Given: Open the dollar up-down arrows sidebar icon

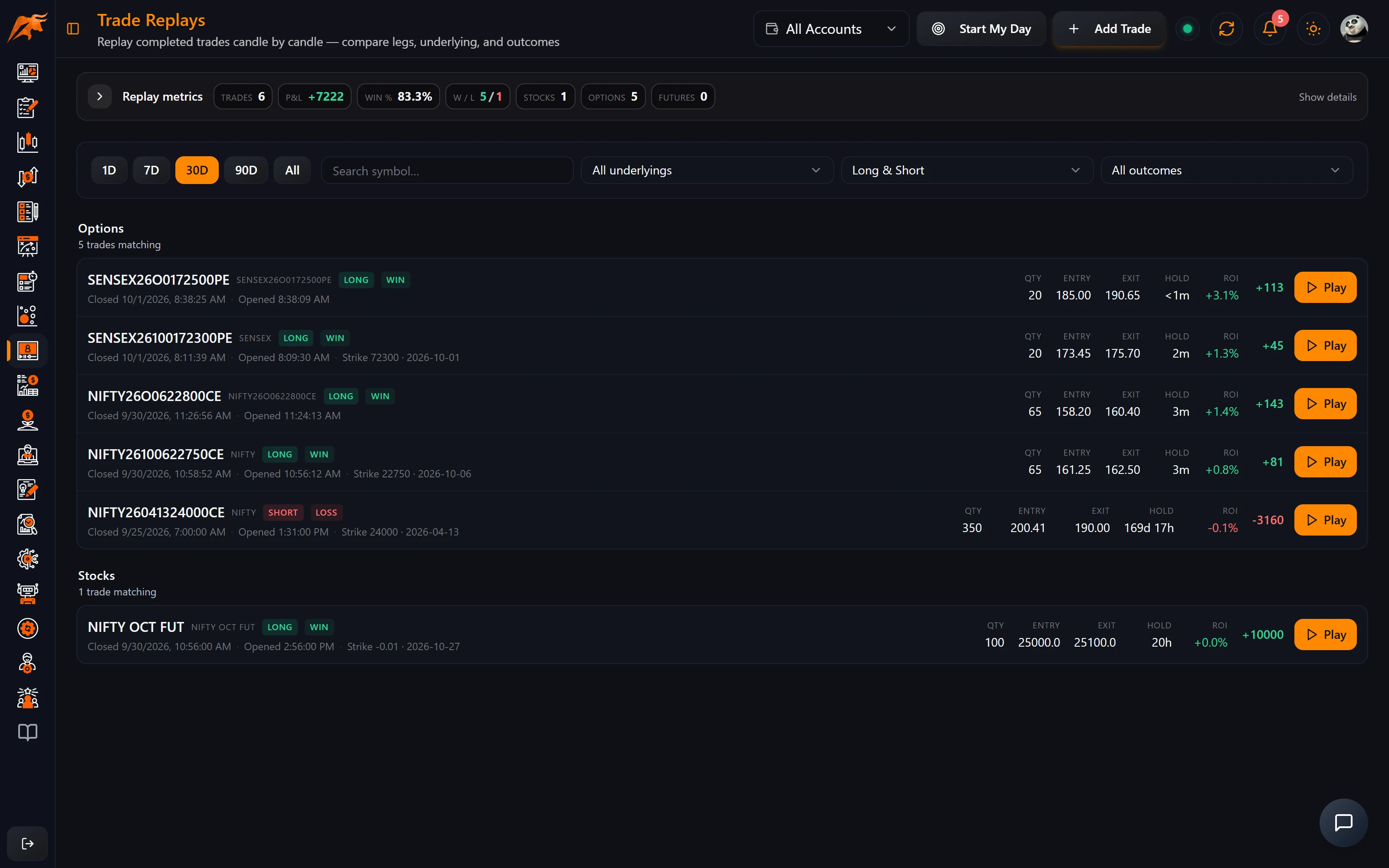Looking at the screenshot, I should [27, 177].
